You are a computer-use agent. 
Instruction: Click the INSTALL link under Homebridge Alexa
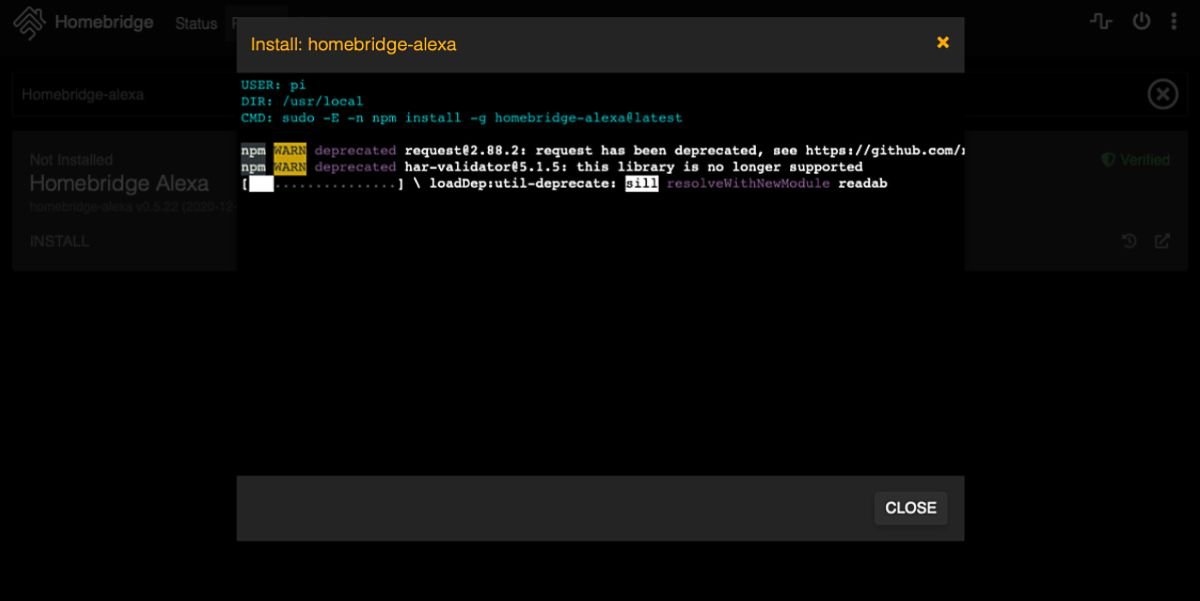pyautogui.click(x=59, y=241)
